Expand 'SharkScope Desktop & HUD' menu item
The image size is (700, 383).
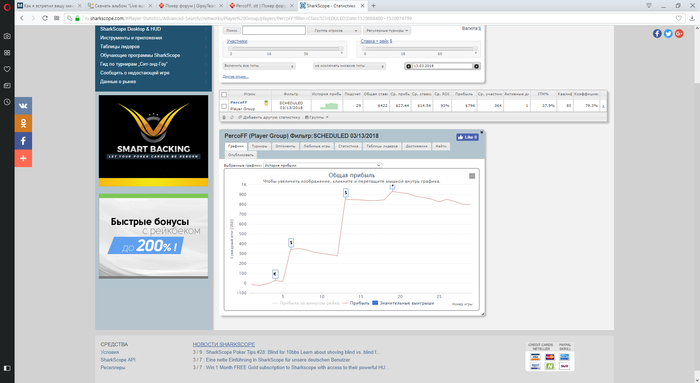pyautogui.click(x=153, y=29)
